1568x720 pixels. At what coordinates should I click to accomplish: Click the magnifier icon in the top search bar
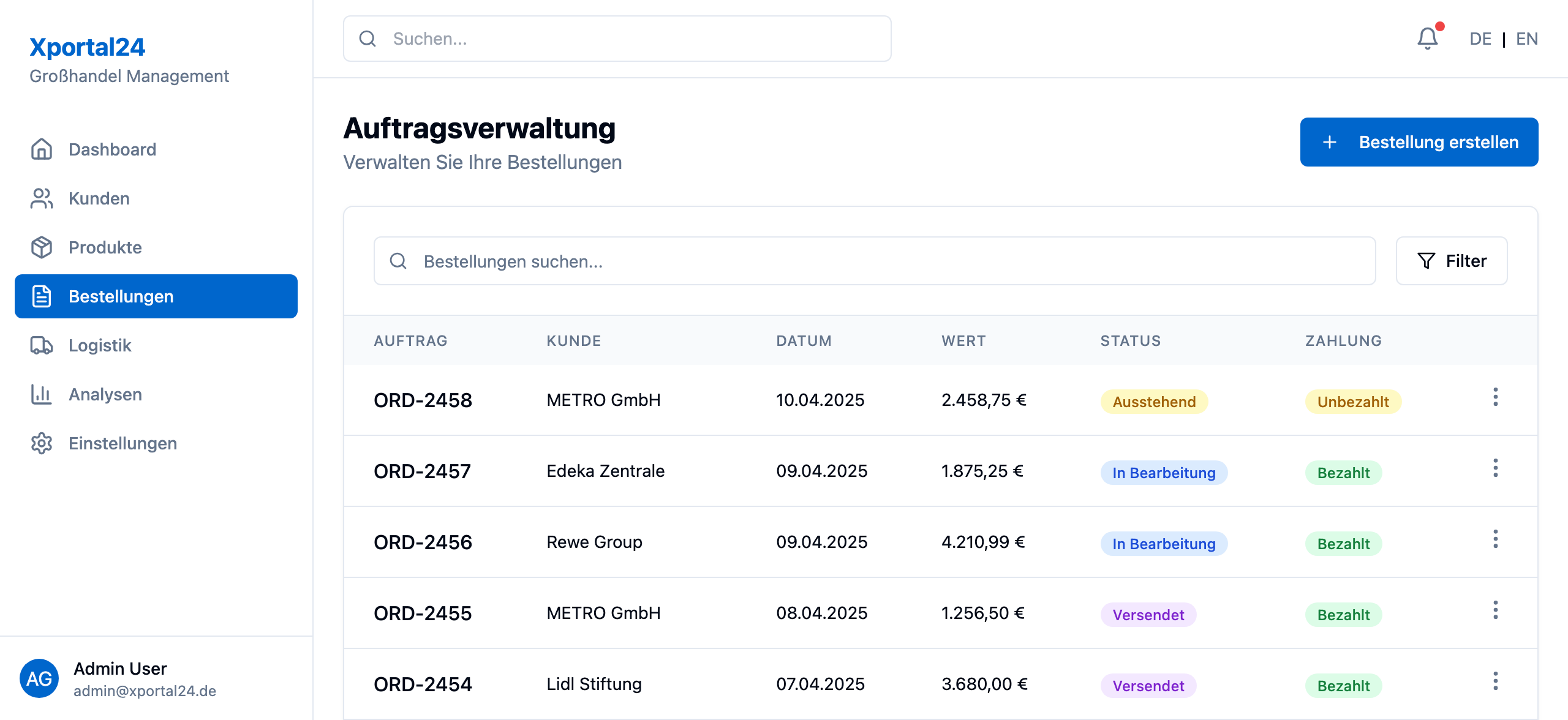coord(367,39)
